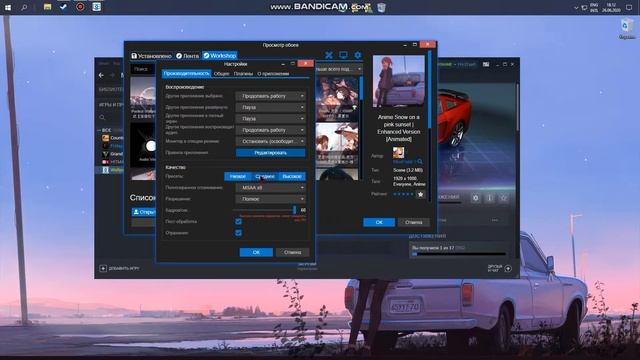The image size is (640, 360).
Task: Open notification center icon in system tray
Action: [x=629, y=7]
